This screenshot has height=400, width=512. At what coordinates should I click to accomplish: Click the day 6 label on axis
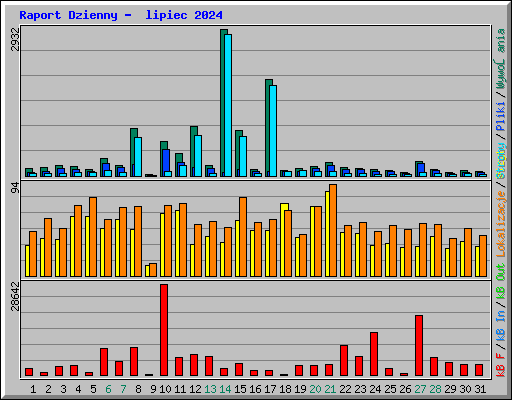click(x=108, y=389)
